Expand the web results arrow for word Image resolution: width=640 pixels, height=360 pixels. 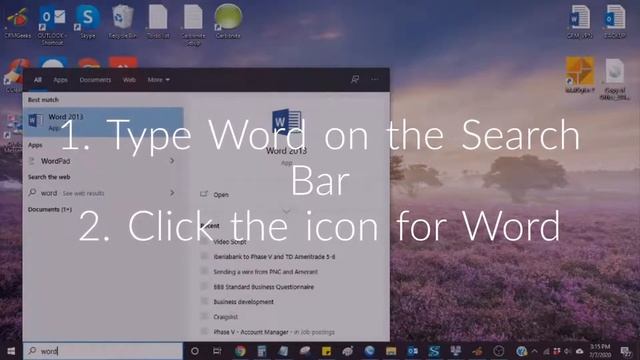tap(172, 193)
